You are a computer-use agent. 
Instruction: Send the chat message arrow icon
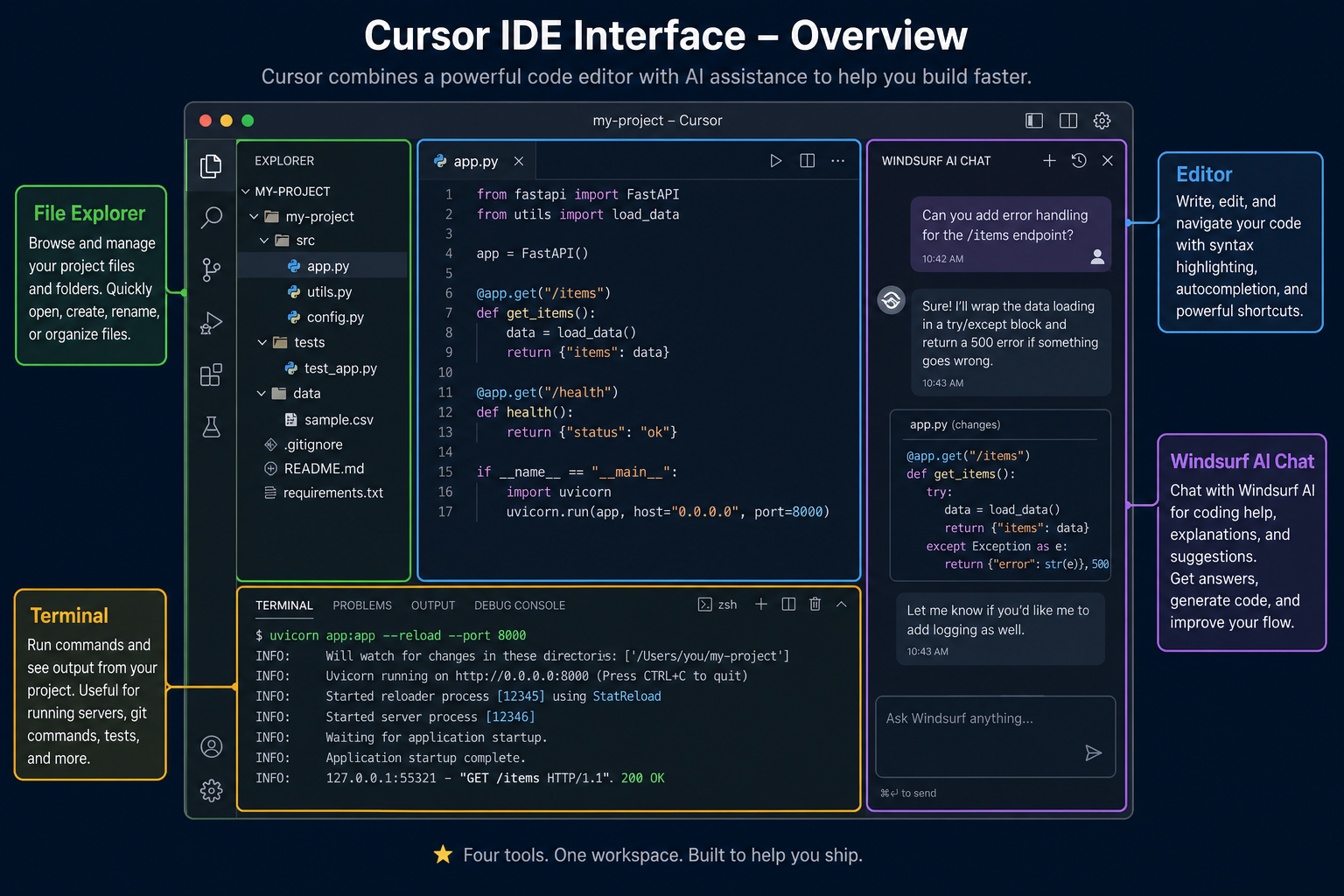click(1093, 752)
